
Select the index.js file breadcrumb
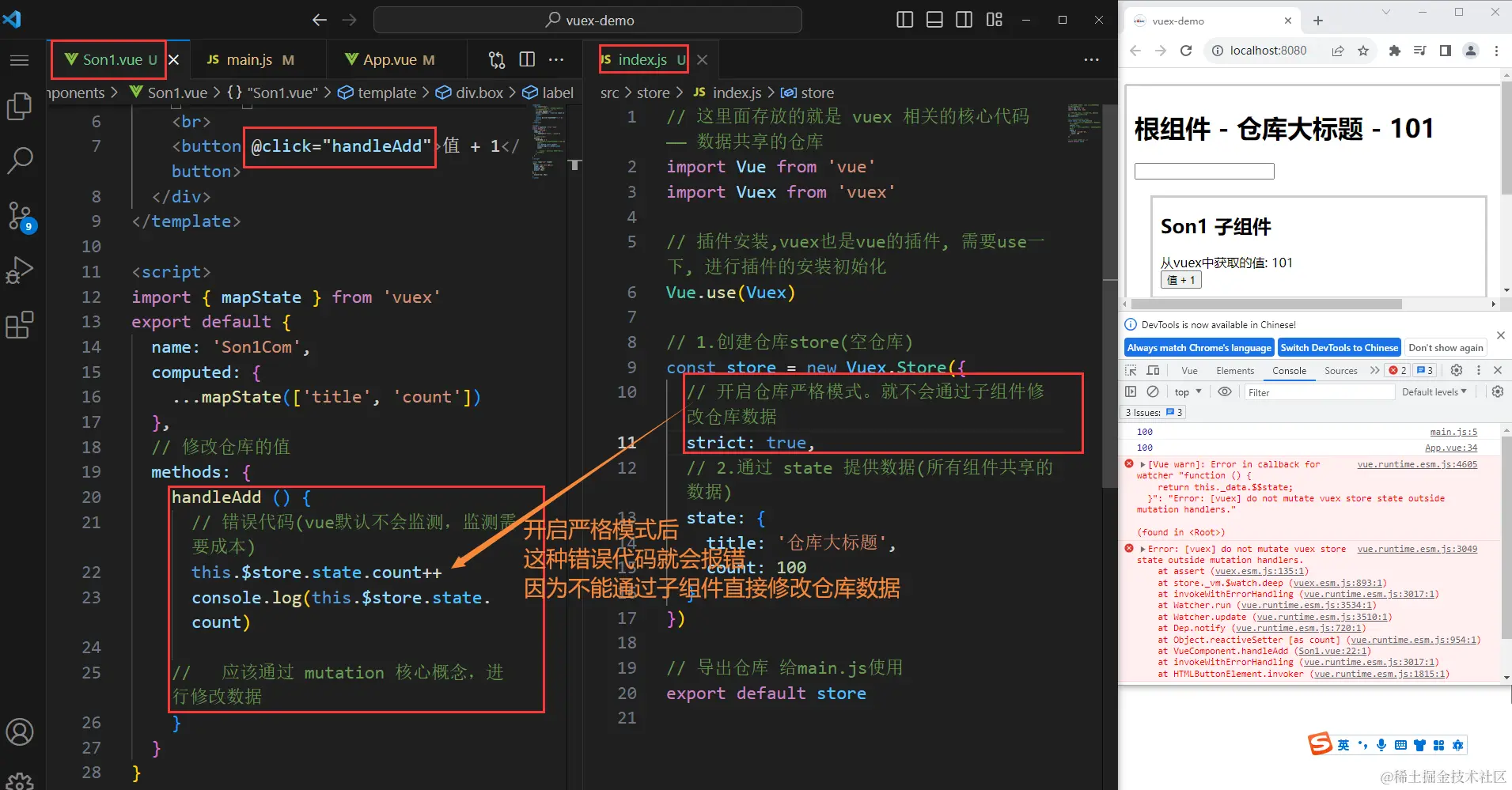coord(728,93)
